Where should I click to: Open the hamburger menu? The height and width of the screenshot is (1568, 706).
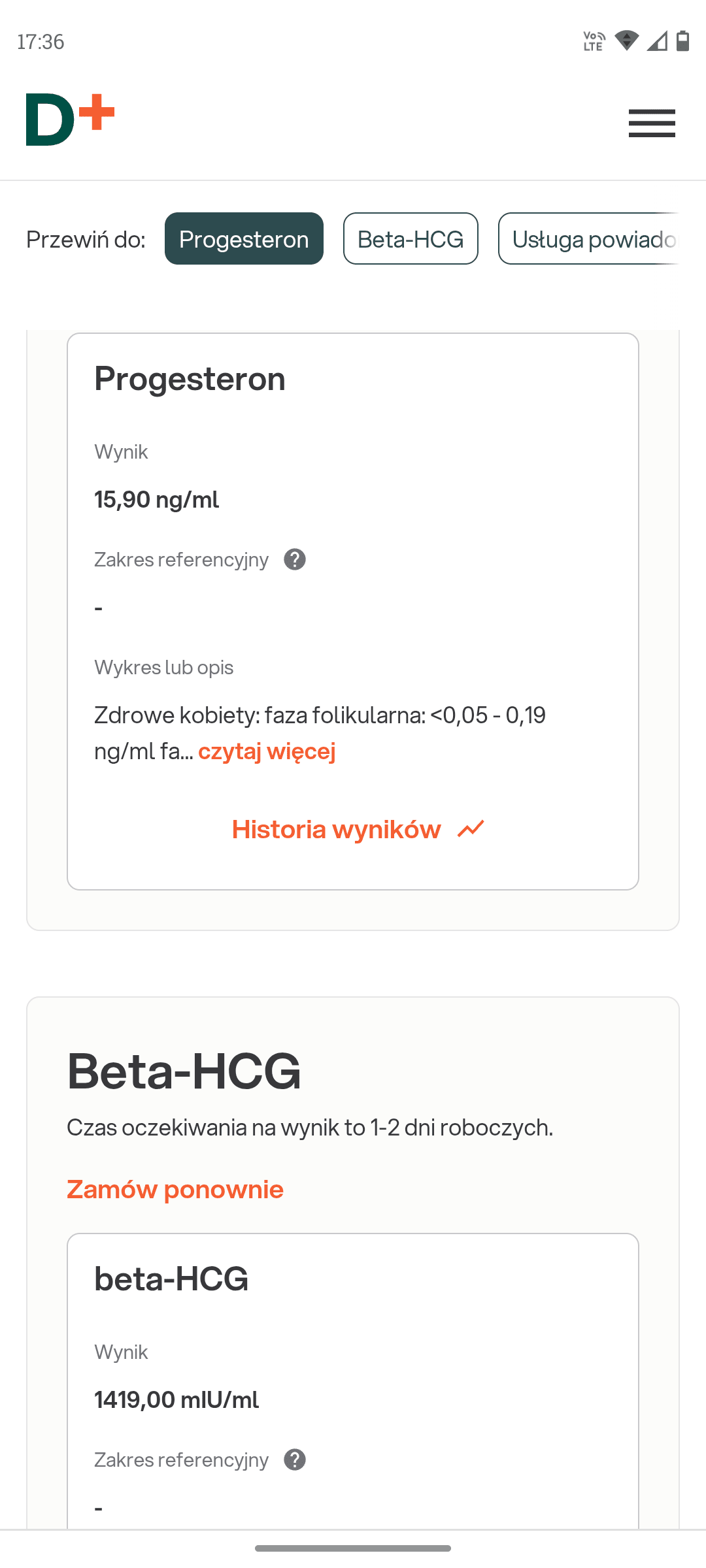tap(652, 123)
